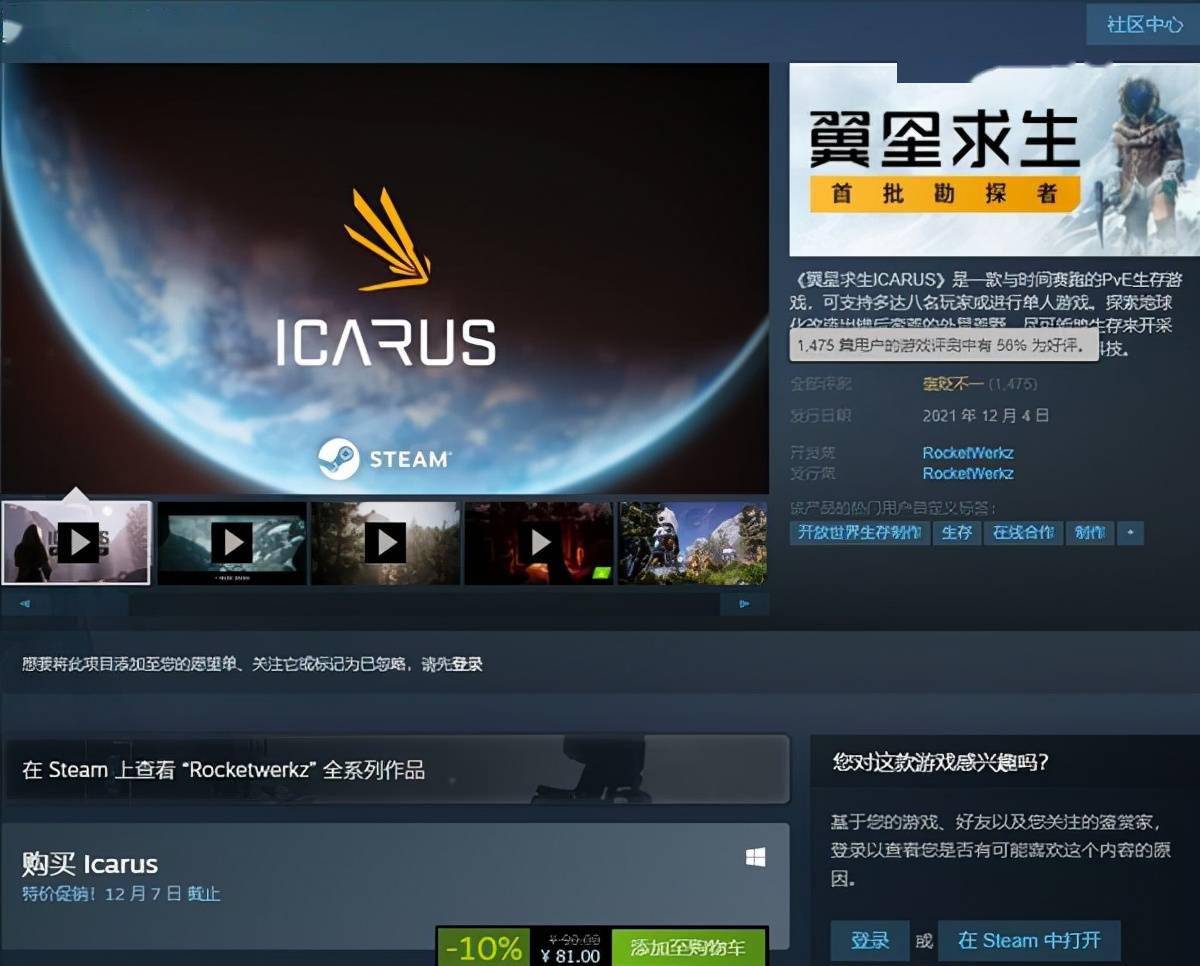Click the 您对这款游戏感兴趣吗? heading

pos(940,763)
